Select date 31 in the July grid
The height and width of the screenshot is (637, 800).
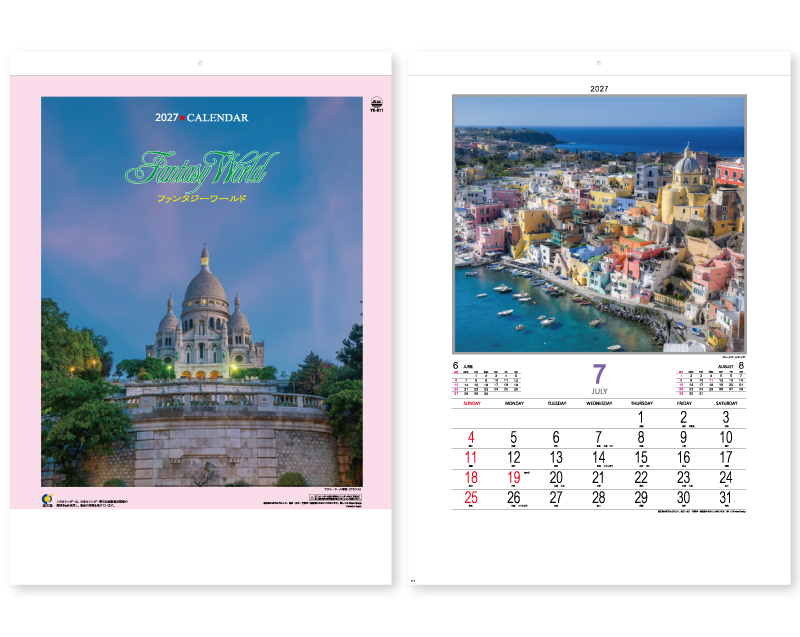tap(726, 498)
